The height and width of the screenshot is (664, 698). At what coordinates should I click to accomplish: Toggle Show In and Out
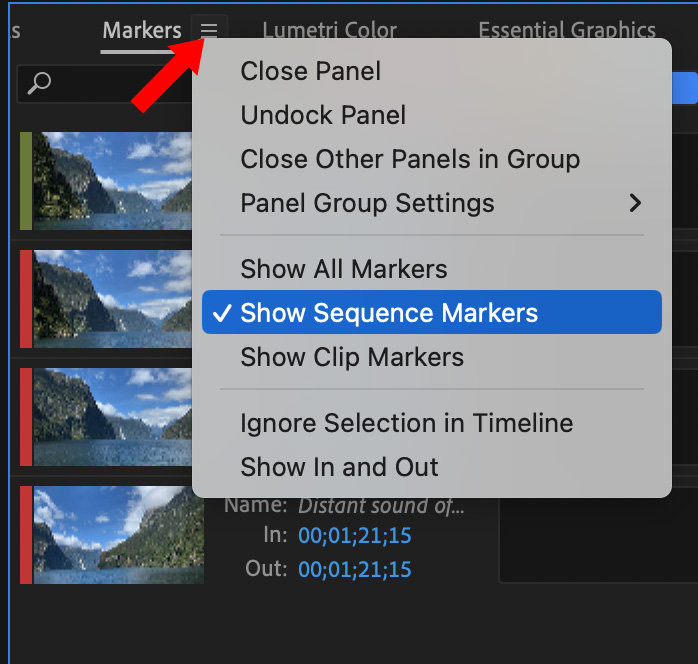point(339,467)
